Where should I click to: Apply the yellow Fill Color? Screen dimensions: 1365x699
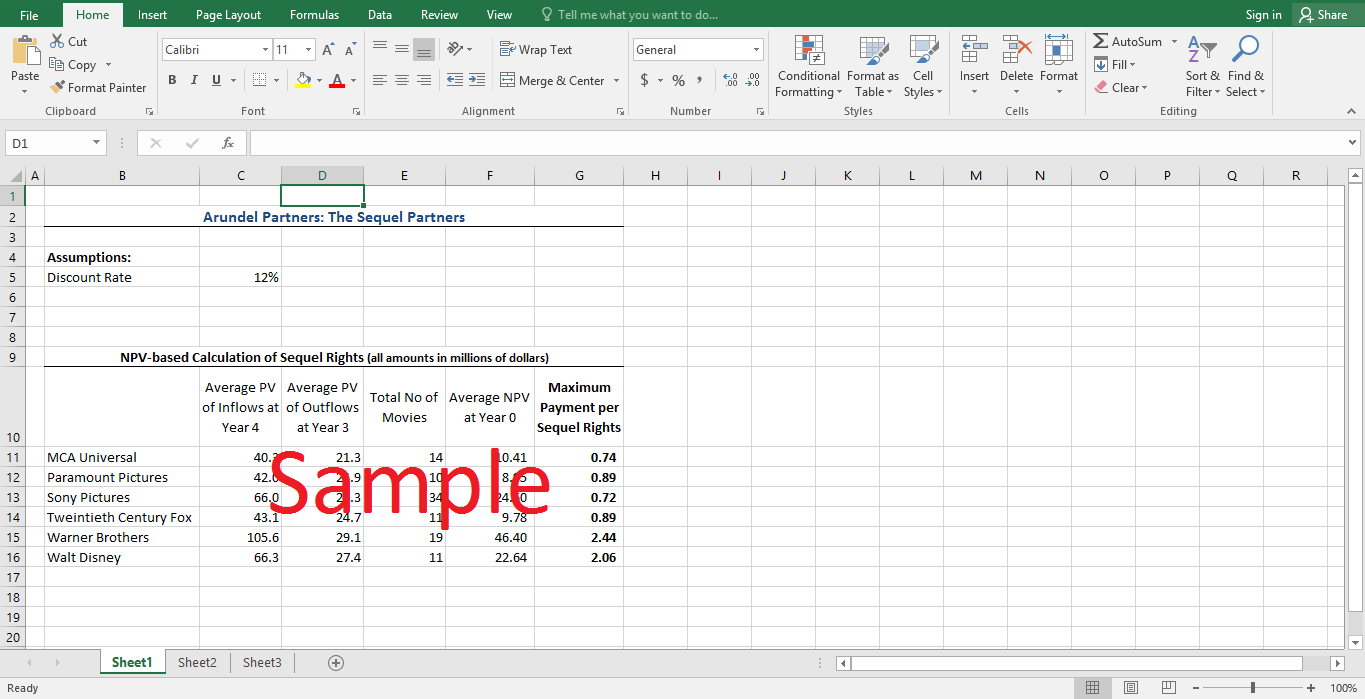point(303,80)
